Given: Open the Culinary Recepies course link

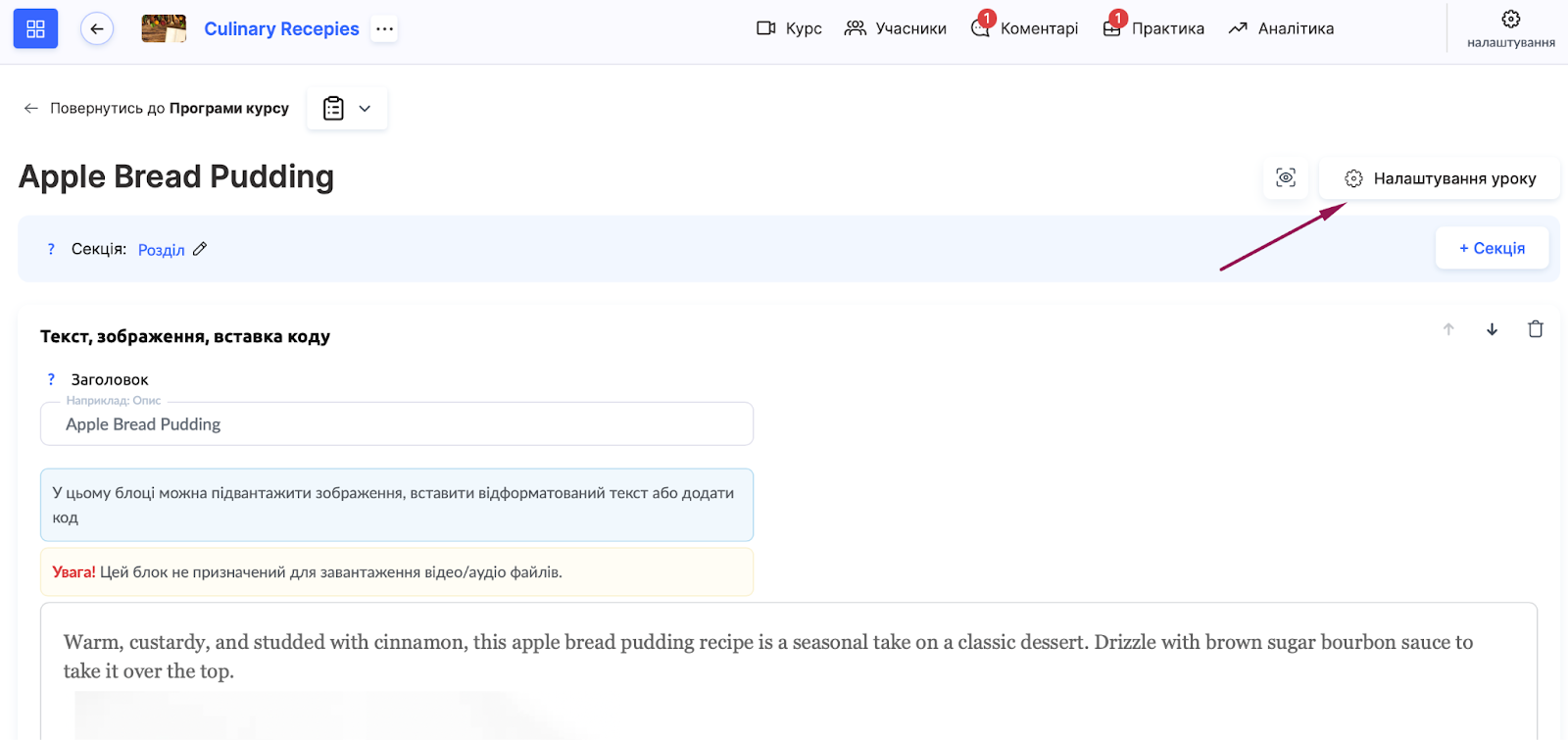Looking at the screenshot, I should [x=281, y=29].
